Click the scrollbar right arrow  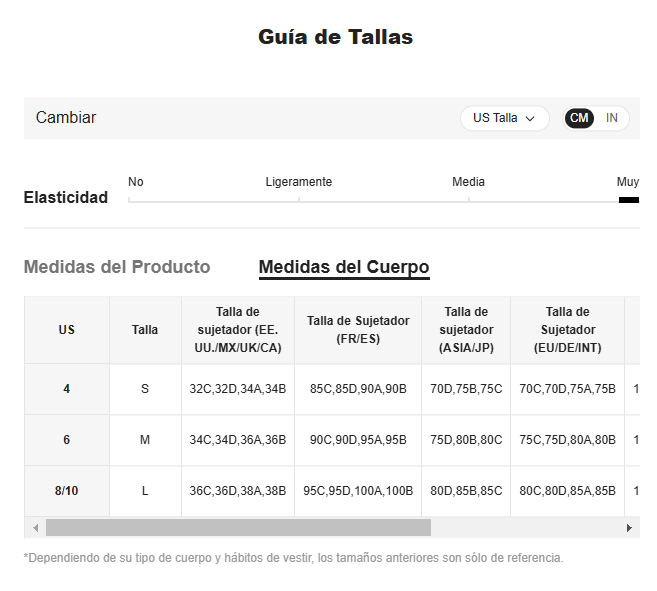[629, 528]
